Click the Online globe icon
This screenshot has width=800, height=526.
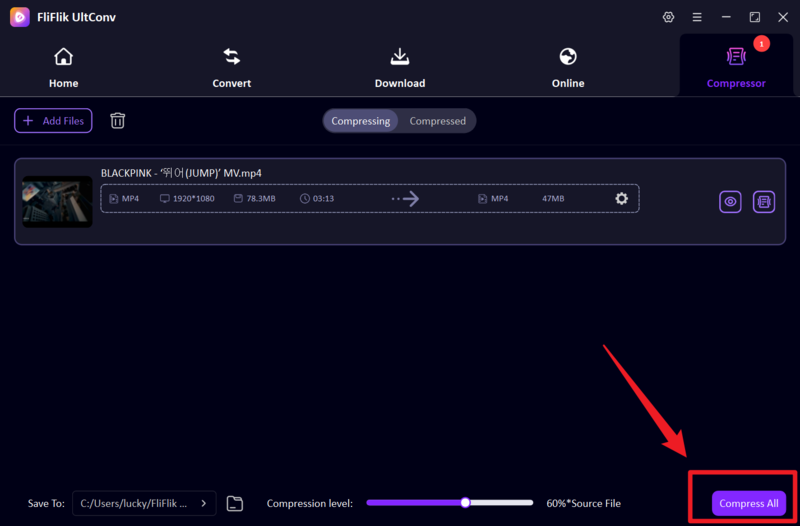pos(568,56)
